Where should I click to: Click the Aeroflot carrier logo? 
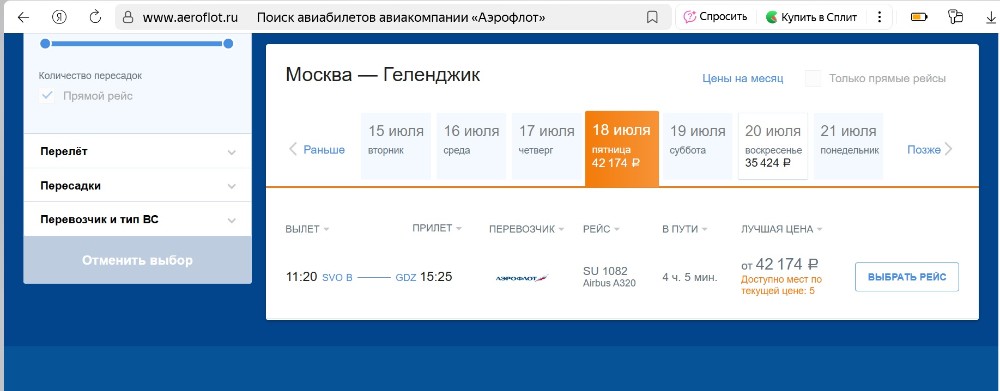[522, 278]
